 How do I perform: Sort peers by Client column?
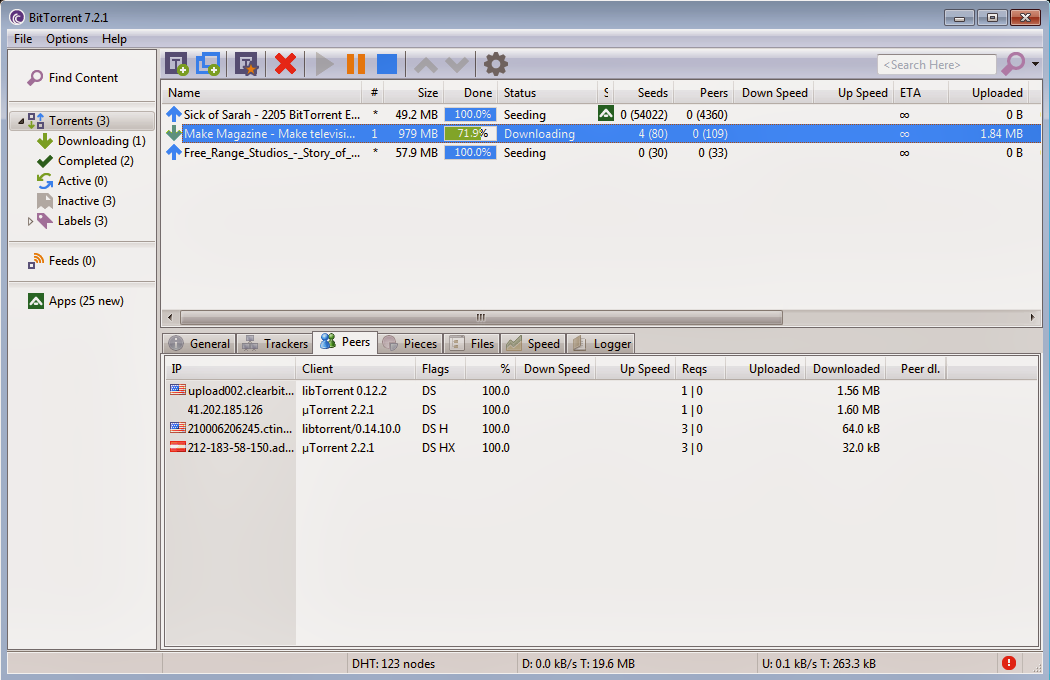pyautogui.click(x=355, y=369)
